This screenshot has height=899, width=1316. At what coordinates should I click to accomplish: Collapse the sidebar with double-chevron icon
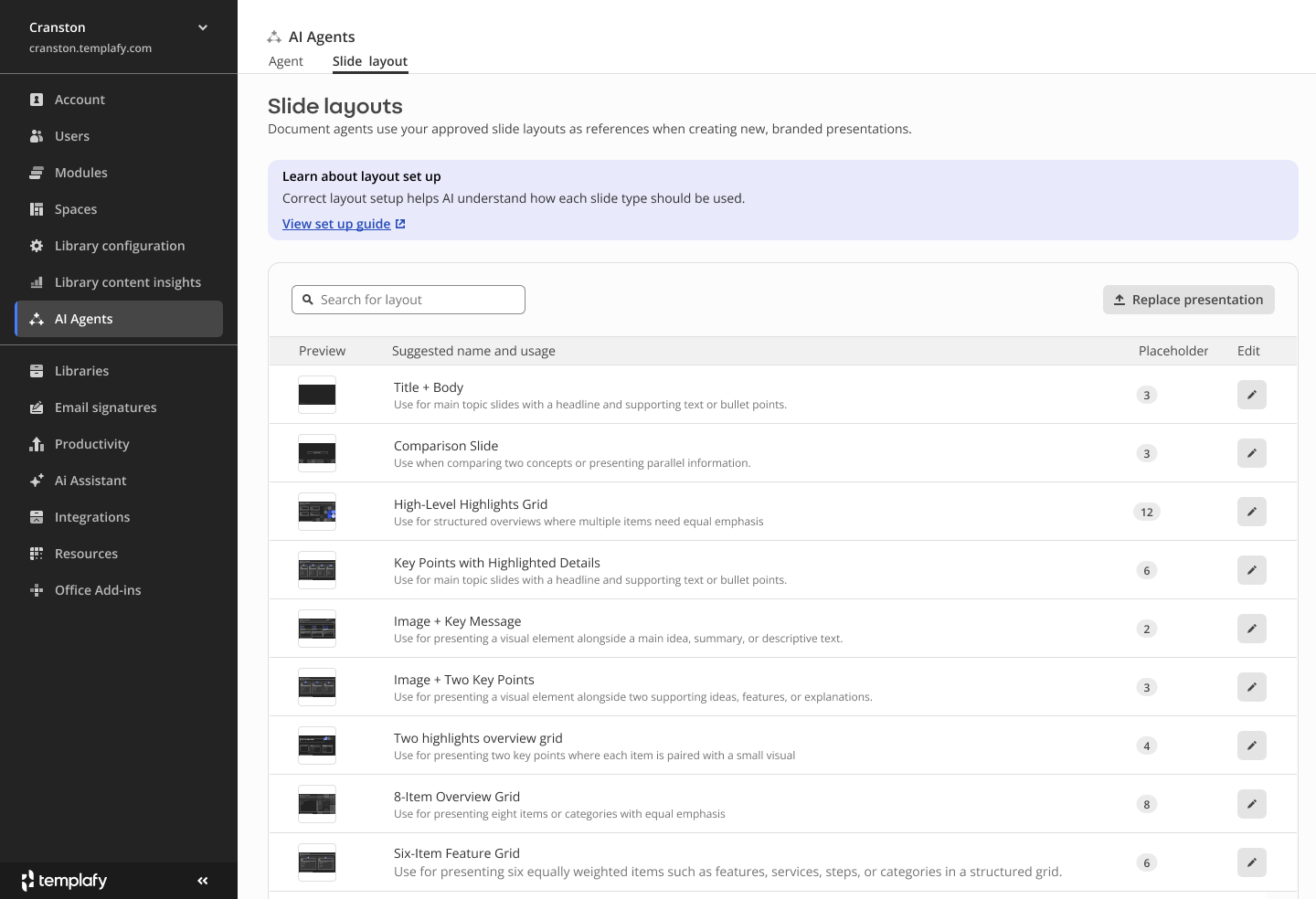(203, 881)
